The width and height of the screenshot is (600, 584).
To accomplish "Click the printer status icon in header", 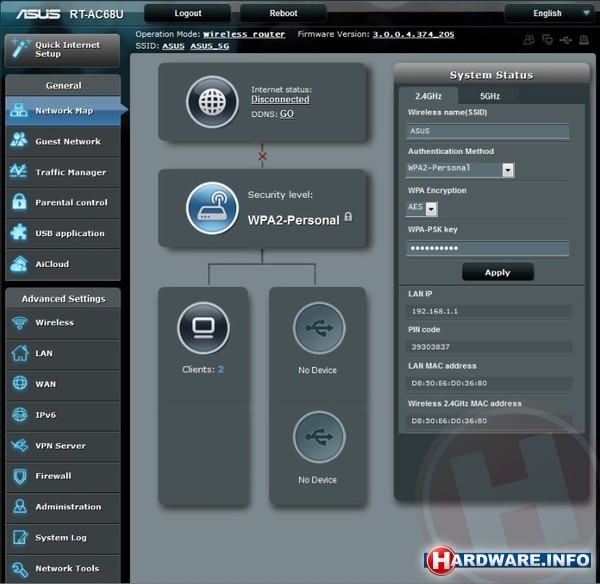I will (584, 39).
